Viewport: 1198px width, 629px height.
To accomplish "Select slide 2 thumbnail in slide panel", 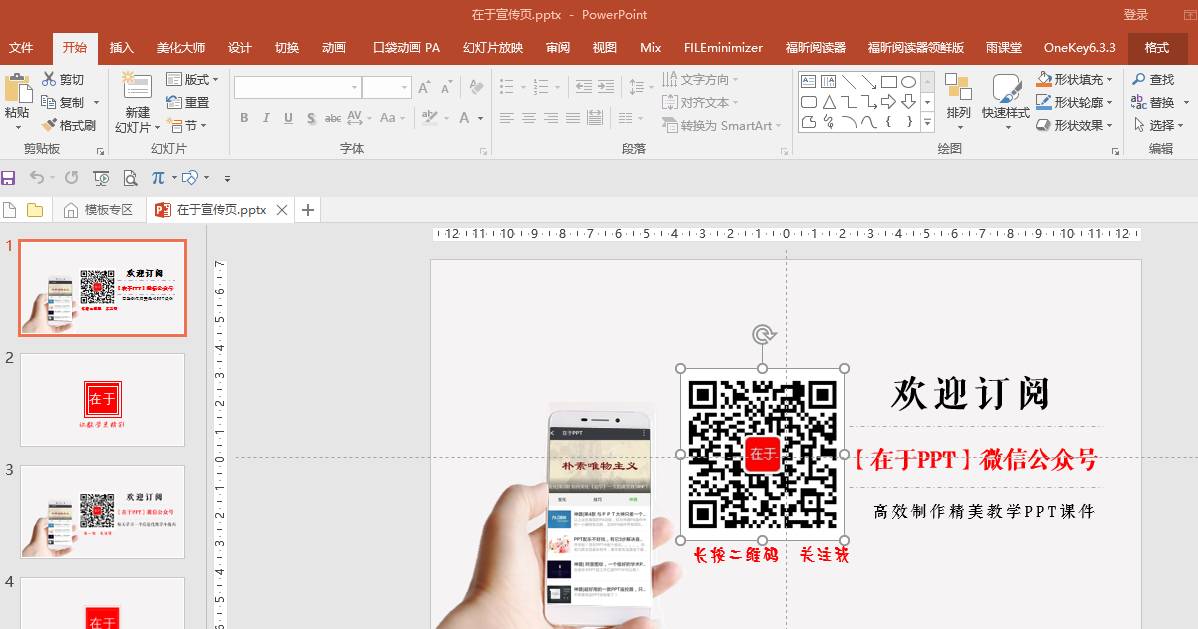I will [102, 399].
